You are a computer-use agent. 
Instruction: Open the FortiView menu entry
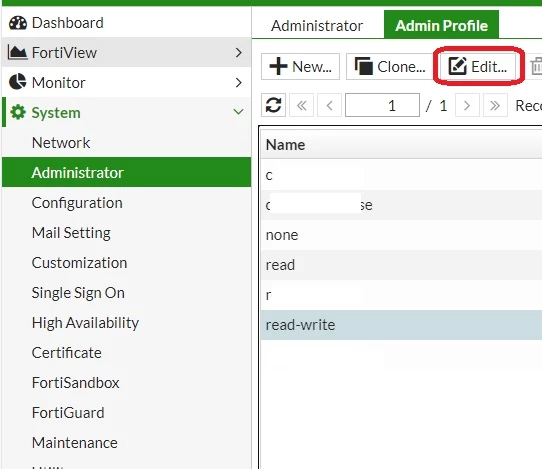coord(126,53)
